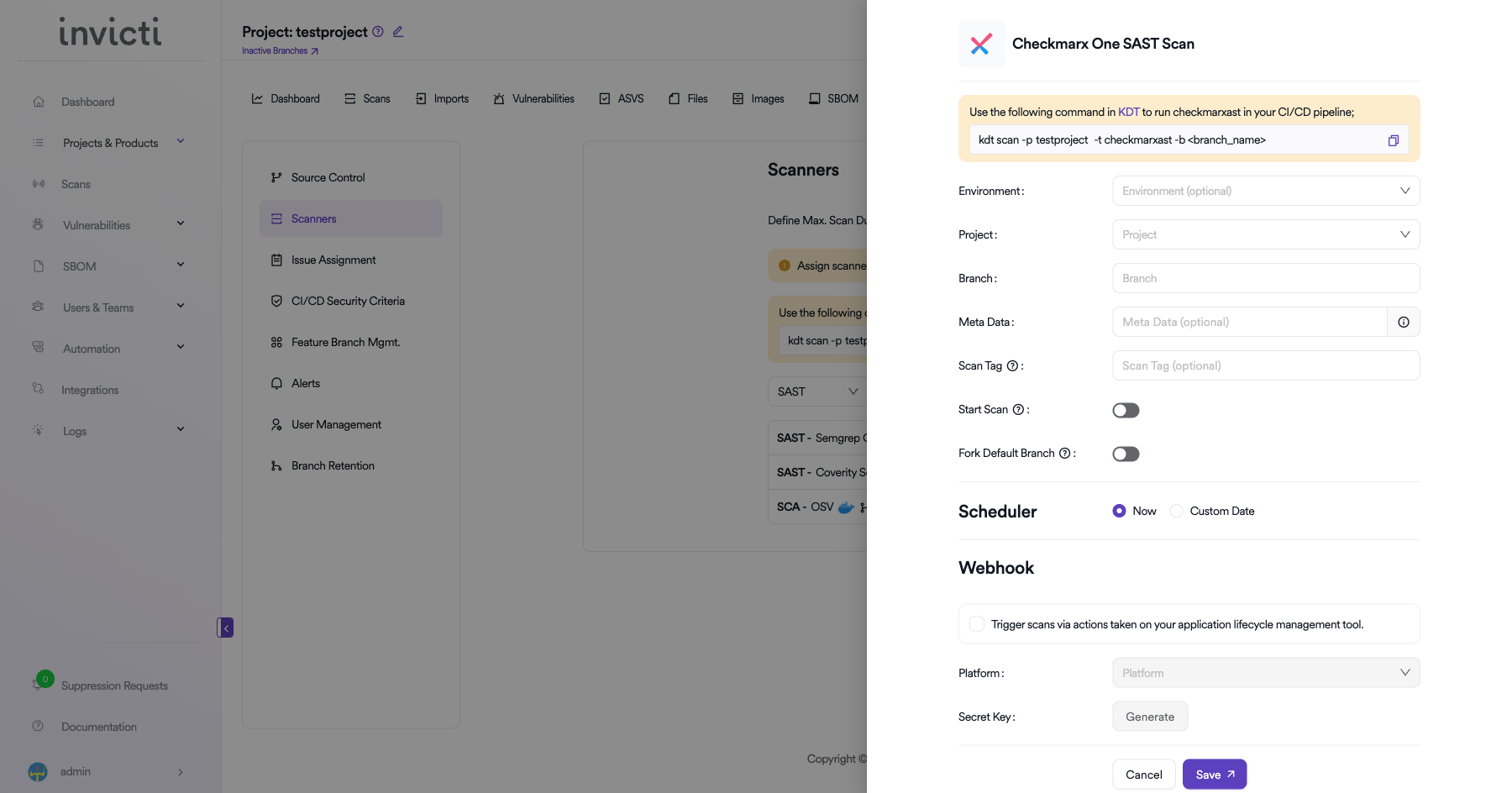Open the Meta Data info icon
The width and height of the screenshot is (1512, 793).
[x=1404, y=322]
